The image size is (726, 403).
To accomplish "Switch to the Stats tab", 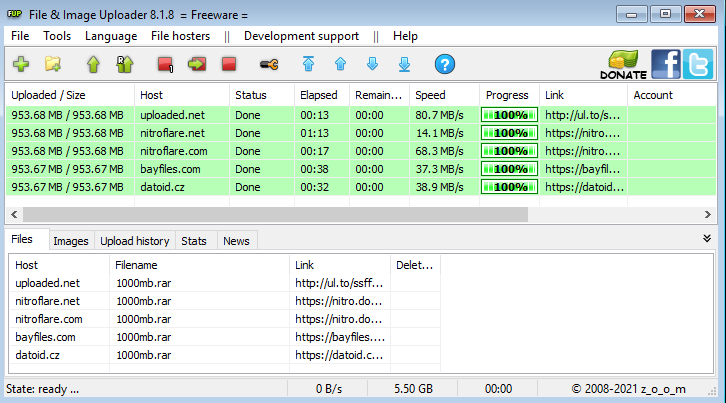I will (x=194, y=241).
